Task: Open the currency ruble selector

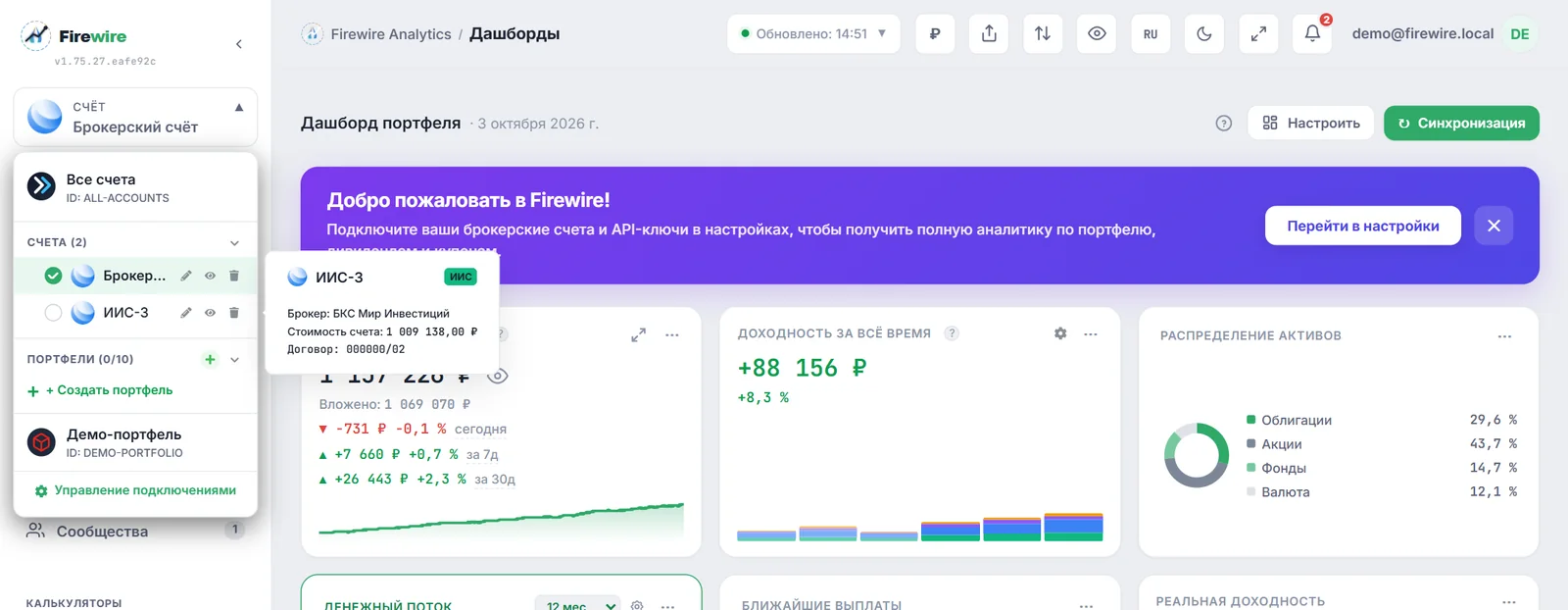Action: point(935,34)
